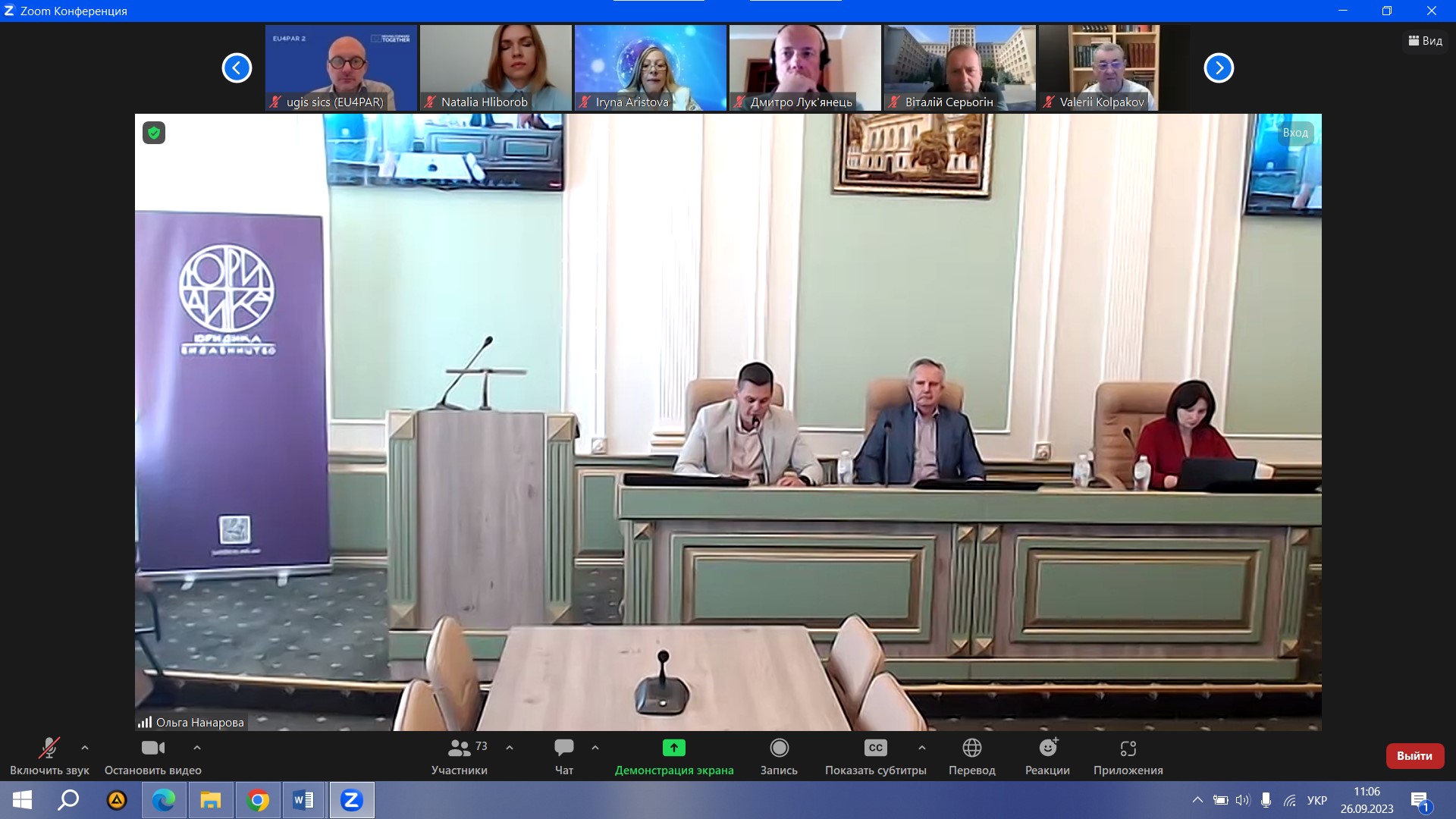
Task: Start recording with the Запись button
Action: 779,757
